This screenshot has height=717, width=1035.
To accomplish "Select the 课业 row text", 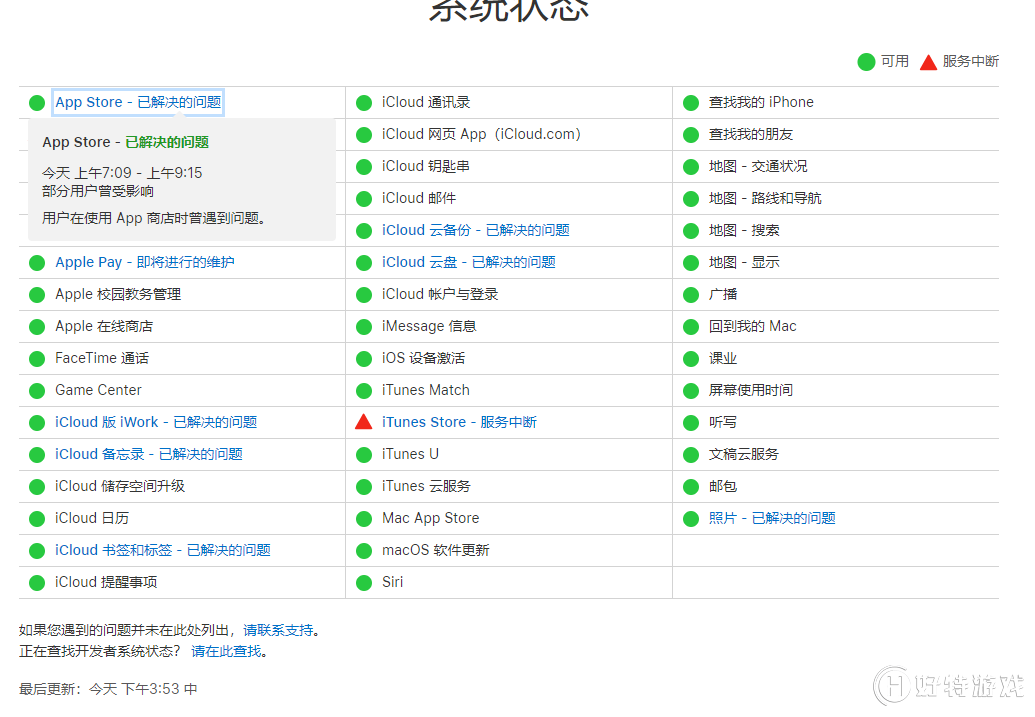I will 722,358.
